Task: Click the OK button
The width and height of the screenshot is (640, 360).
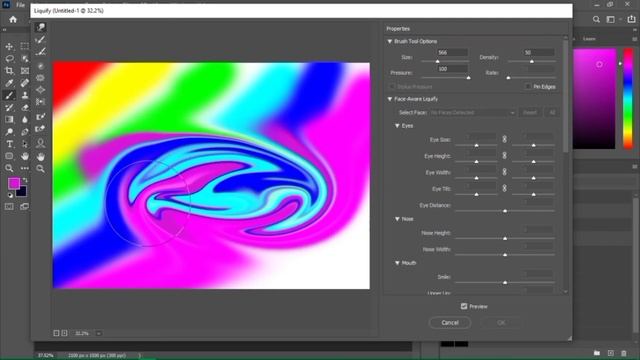Action: point(501,322)
